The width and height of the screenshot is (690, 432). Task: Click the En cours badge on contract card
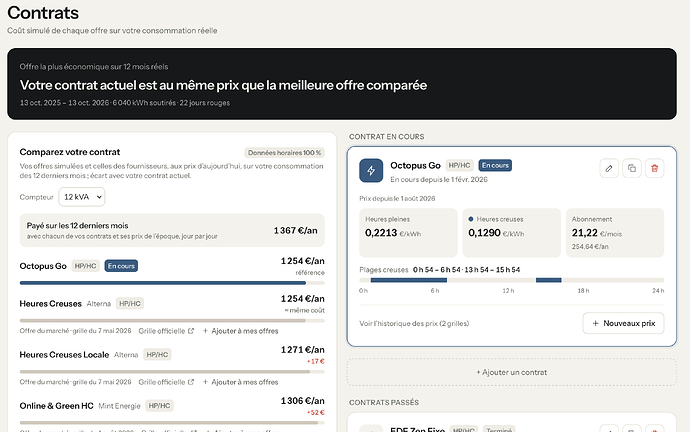coord(495,165)
